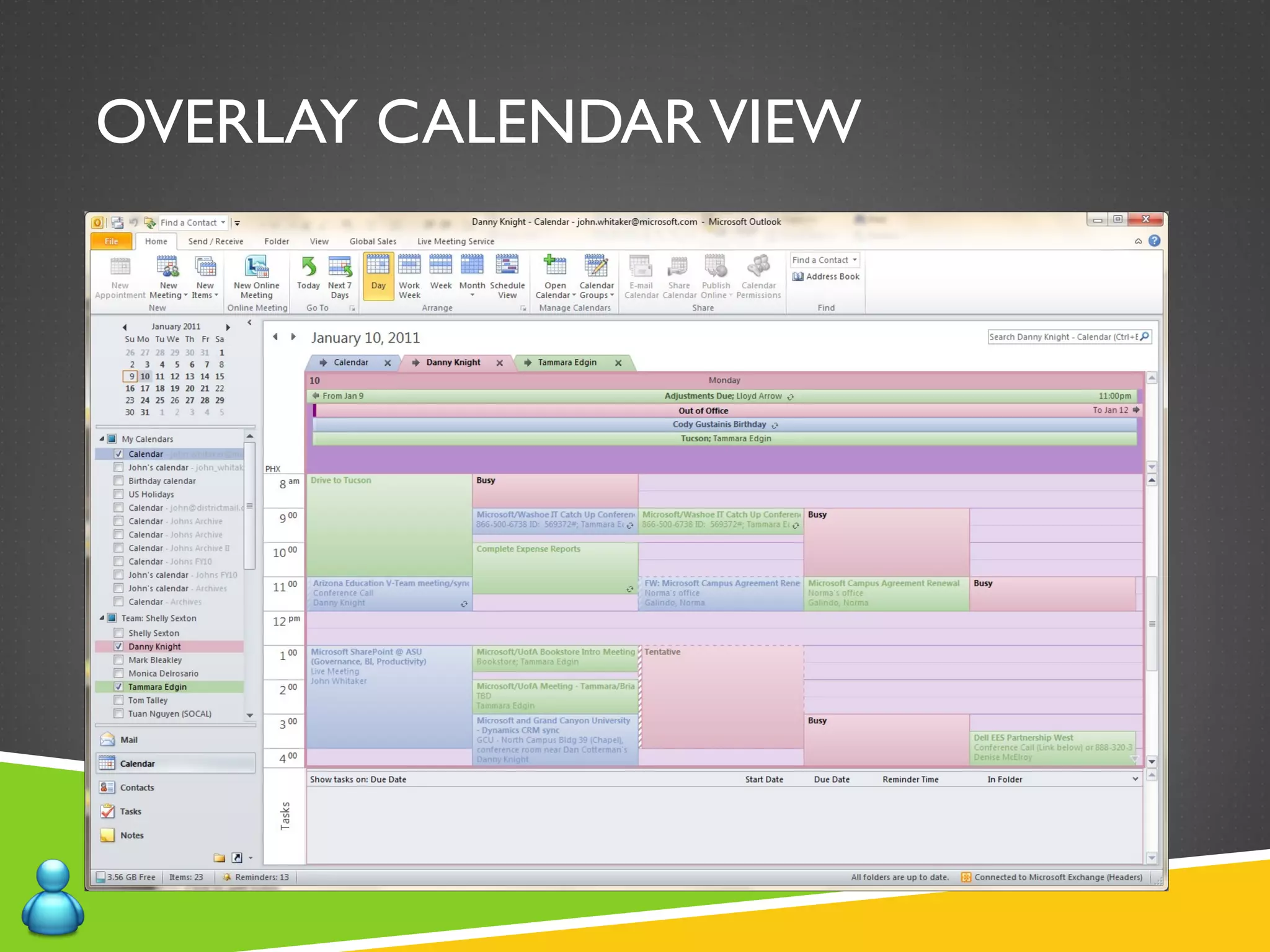The image size is (1270, 952).
Task: Open the Address Book
Action: pyautogui.click(x=826, y=276)
